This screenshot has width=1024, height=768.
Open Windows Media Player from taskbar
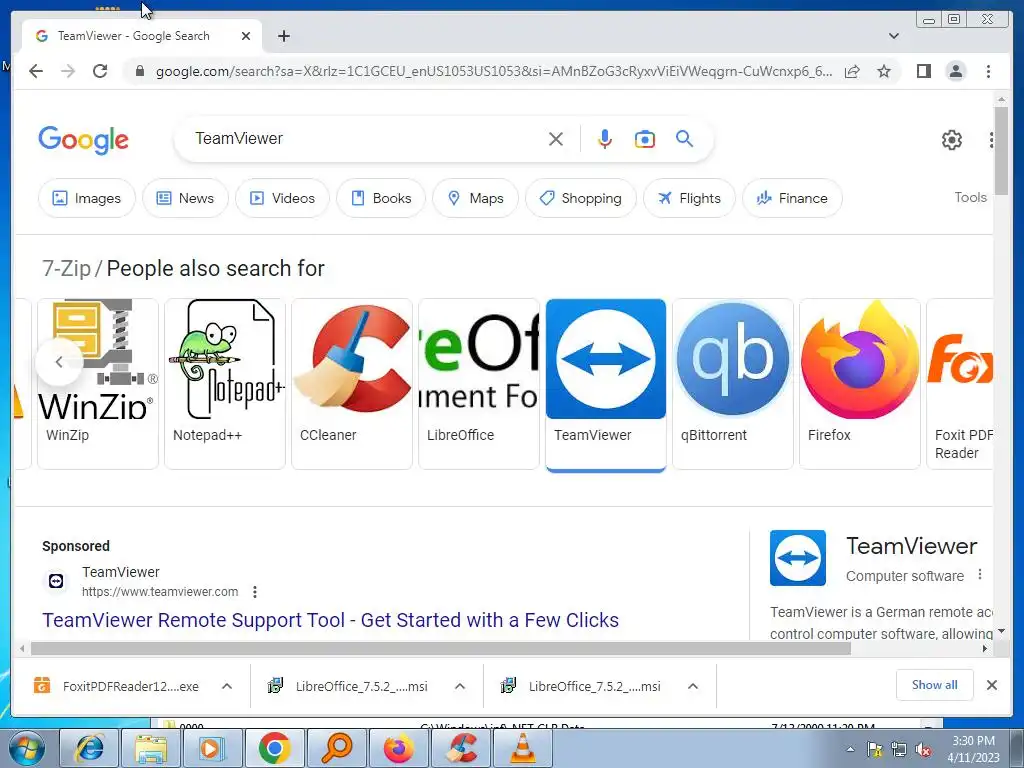pos(212,748)
